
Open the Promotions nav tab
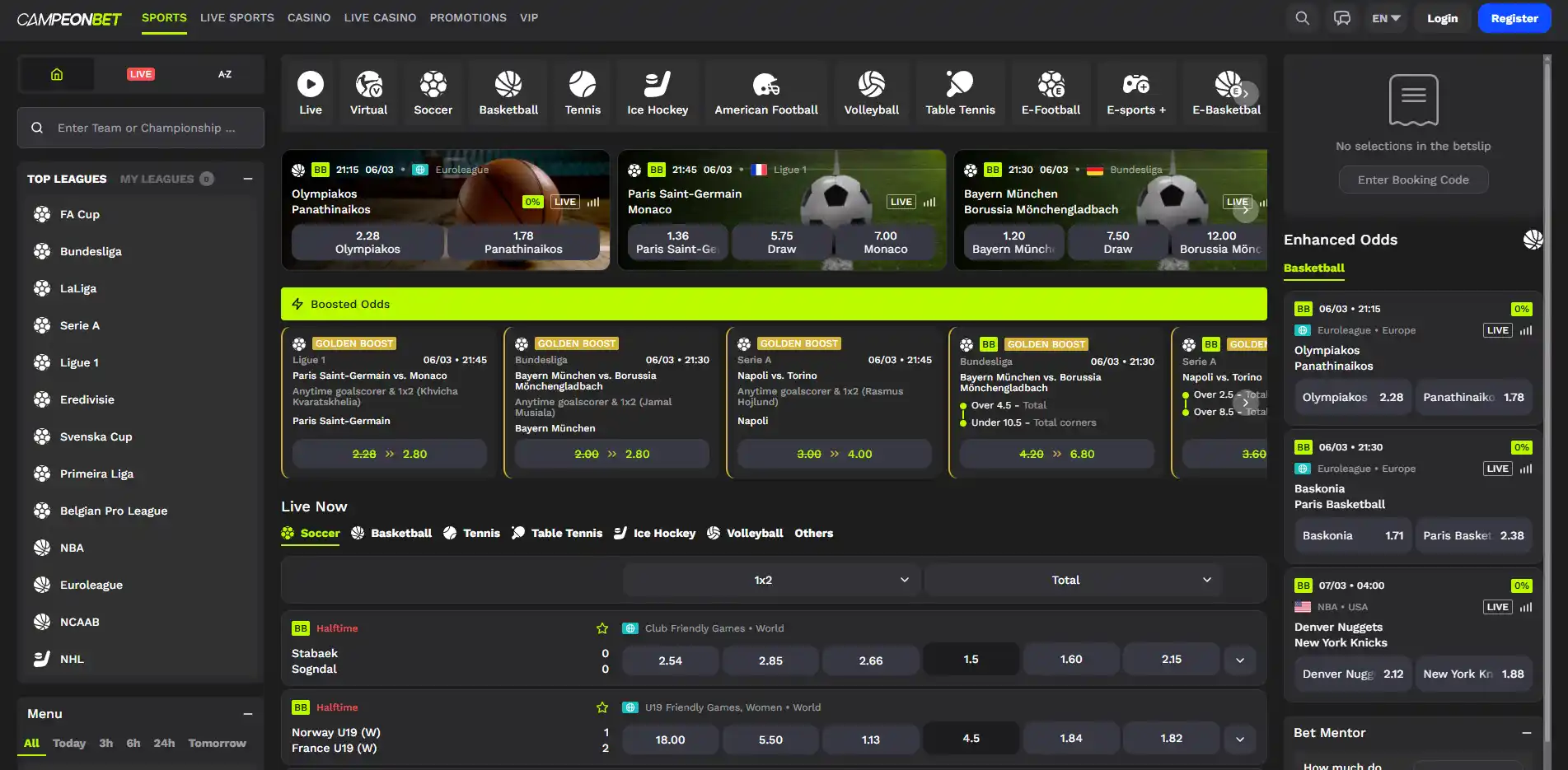(468, 18)
